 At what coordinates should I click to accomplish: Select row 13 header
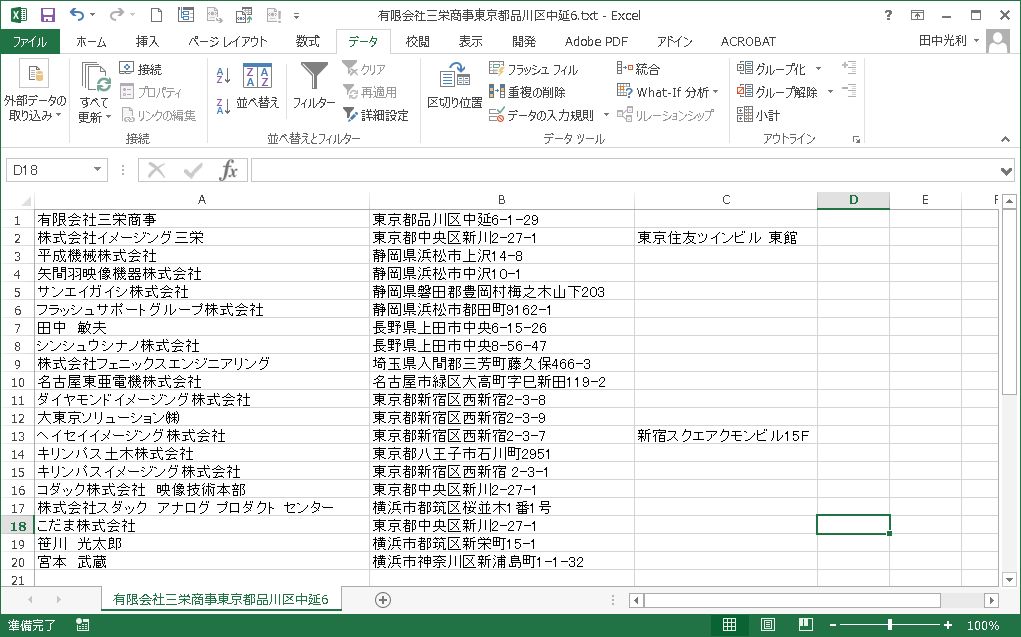[18, 436]
